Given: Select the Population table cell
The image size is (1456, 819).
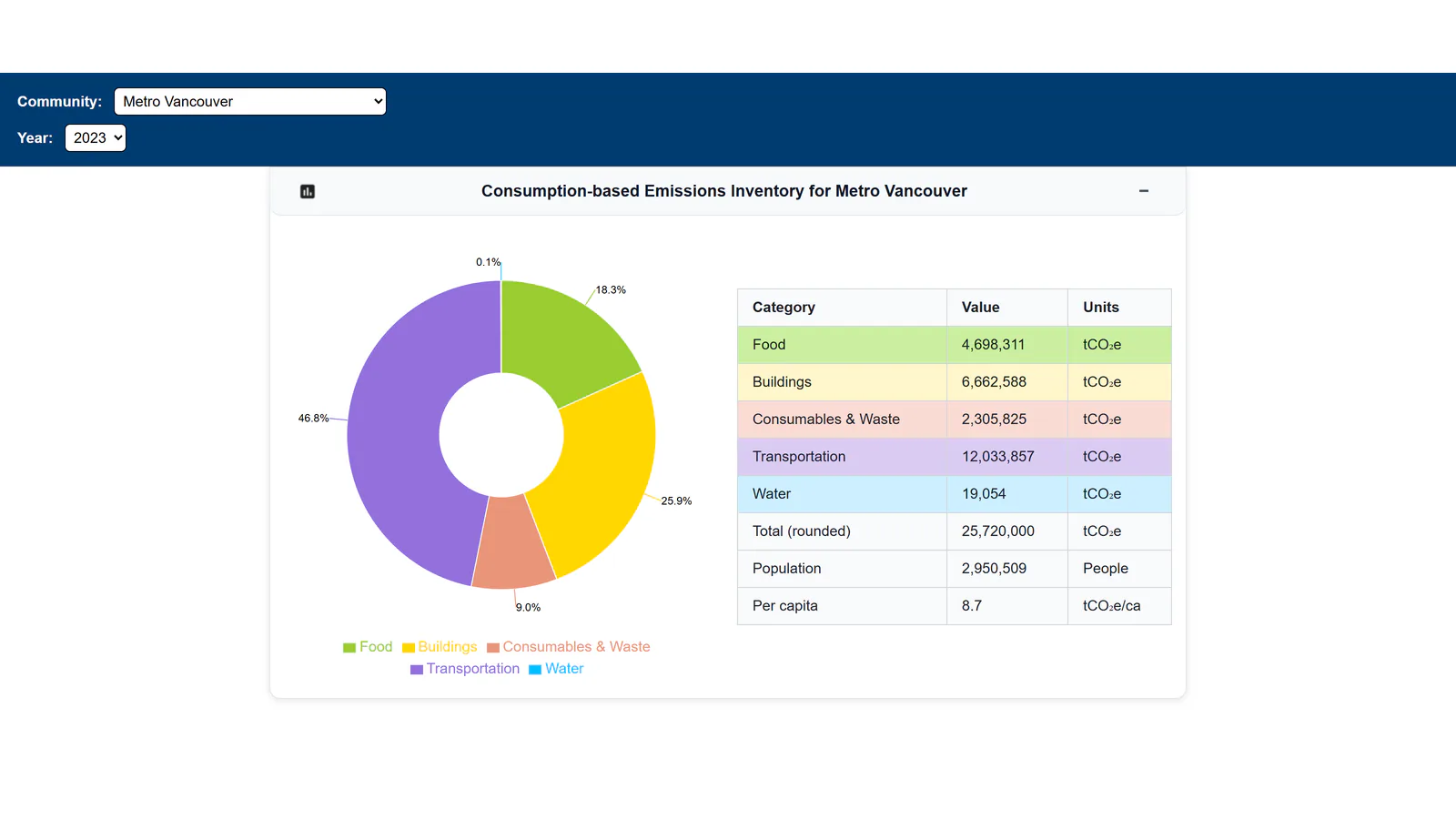Looking at the screenshot, I should [x=842, y=569].
